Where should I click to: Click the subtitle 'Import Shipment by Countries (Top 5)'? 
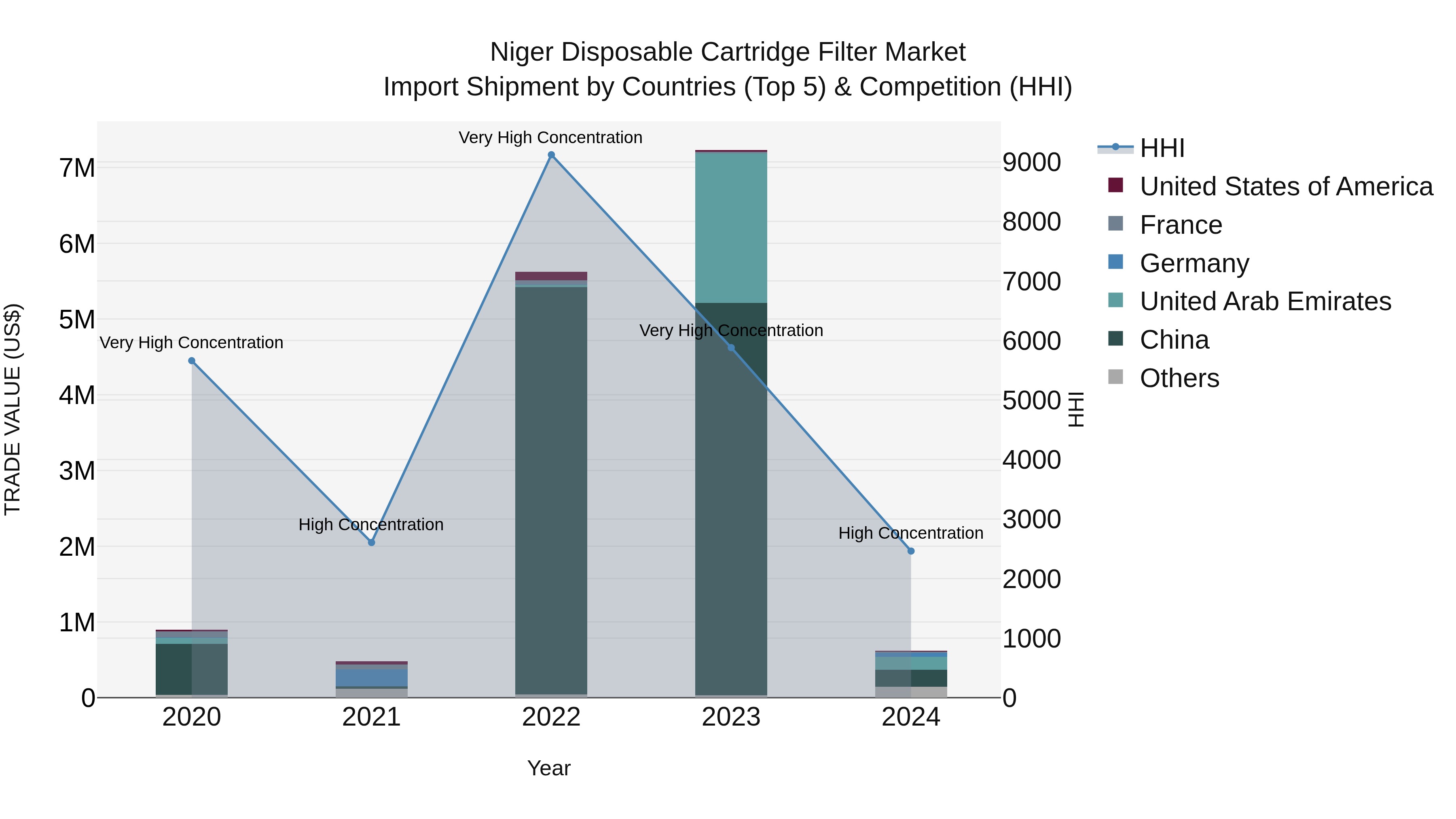(x=605, y=87)
